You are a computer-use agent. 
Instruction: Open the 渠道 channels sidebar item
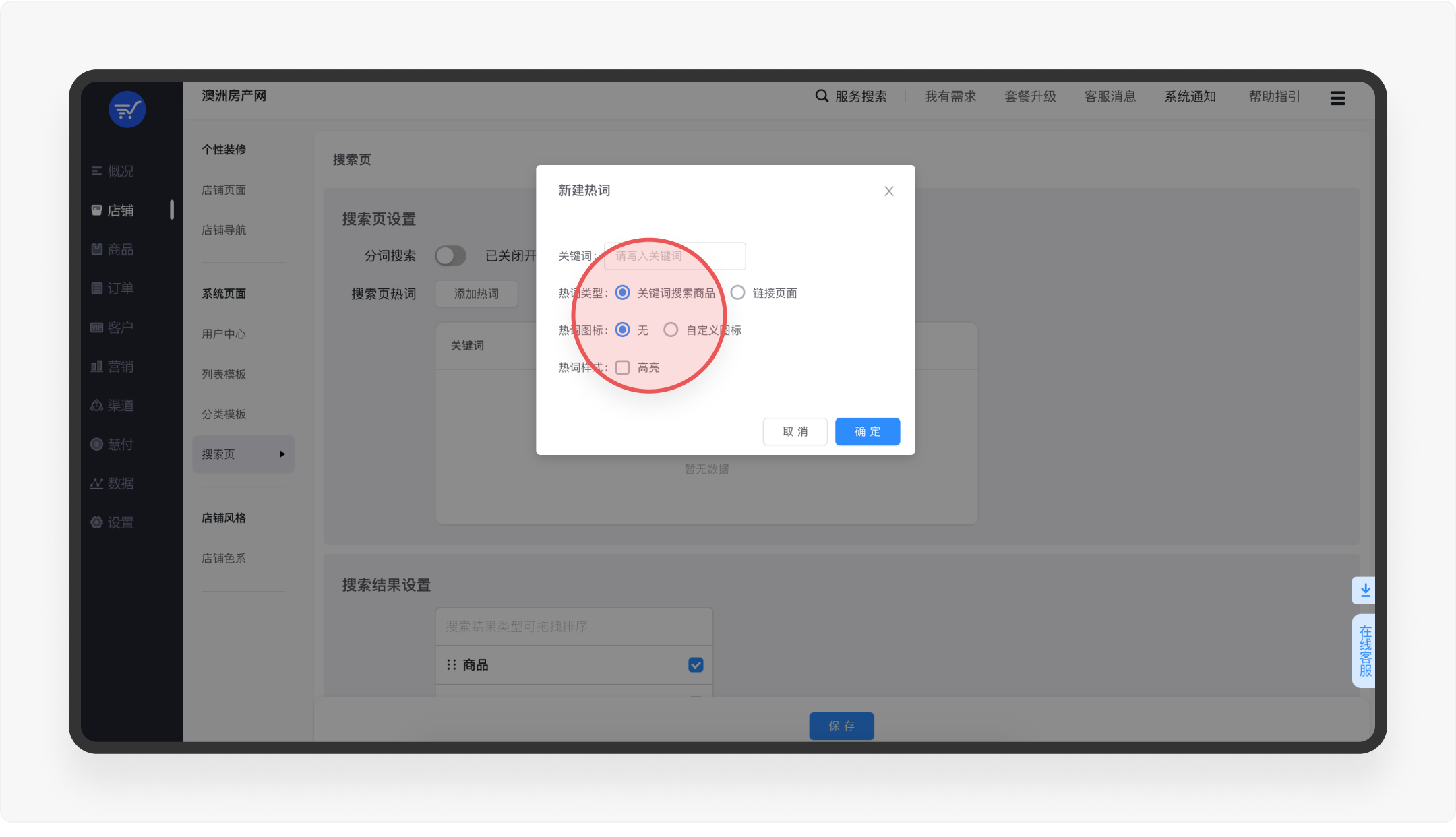[x=113, y=405]
